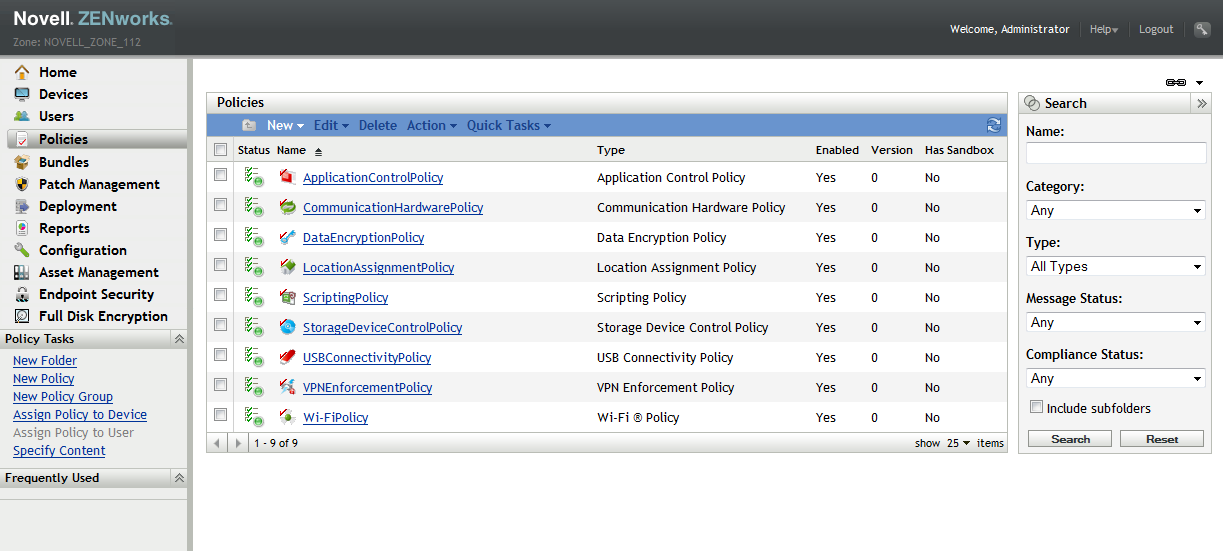Collapse the Policy Tasks panel
The image size is (1223, 551).
(x=179, y=339)
